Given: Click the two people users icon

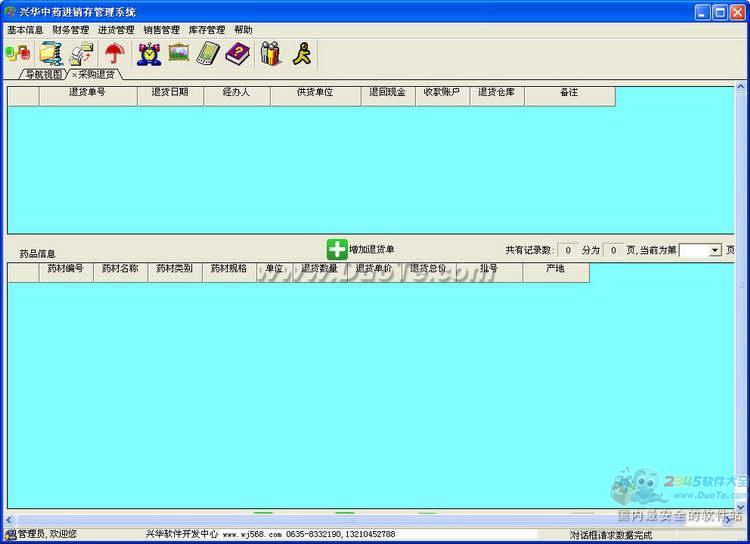Looking at the screenshot, I should 270,54.
